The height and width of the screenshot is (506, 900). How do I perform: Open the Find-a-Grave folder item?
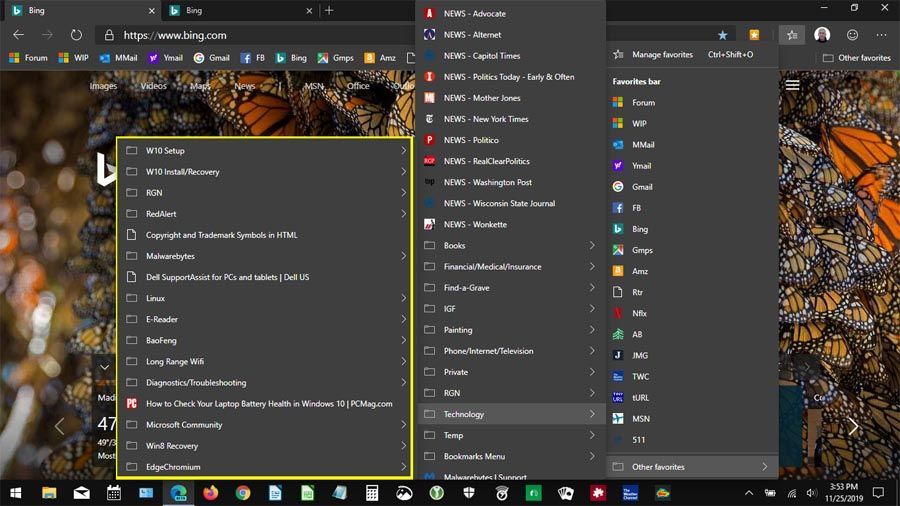[511, 288]
